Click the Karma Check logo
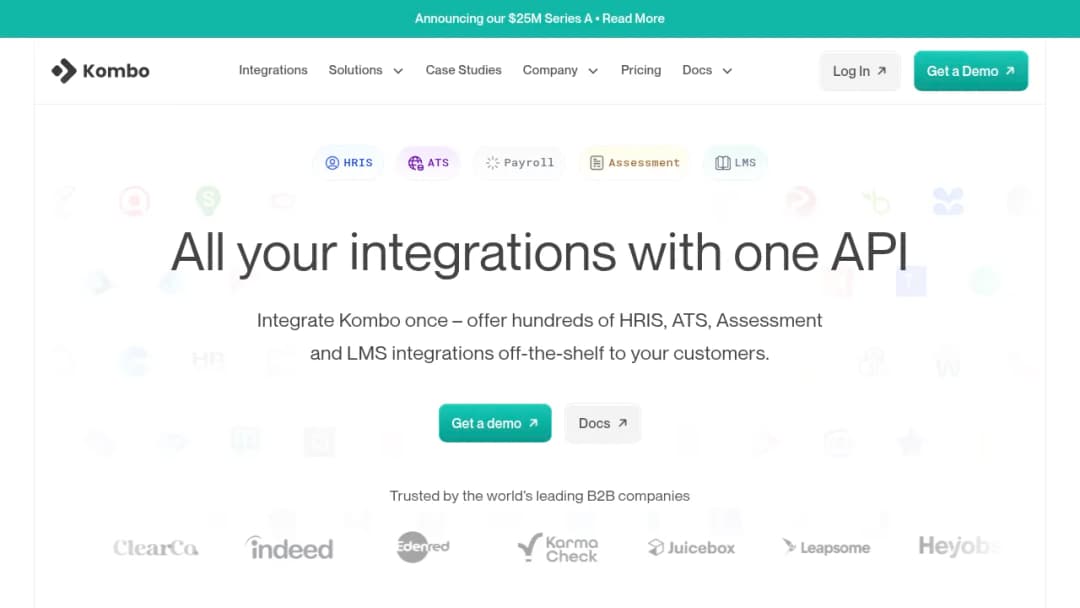 point(558,547)
